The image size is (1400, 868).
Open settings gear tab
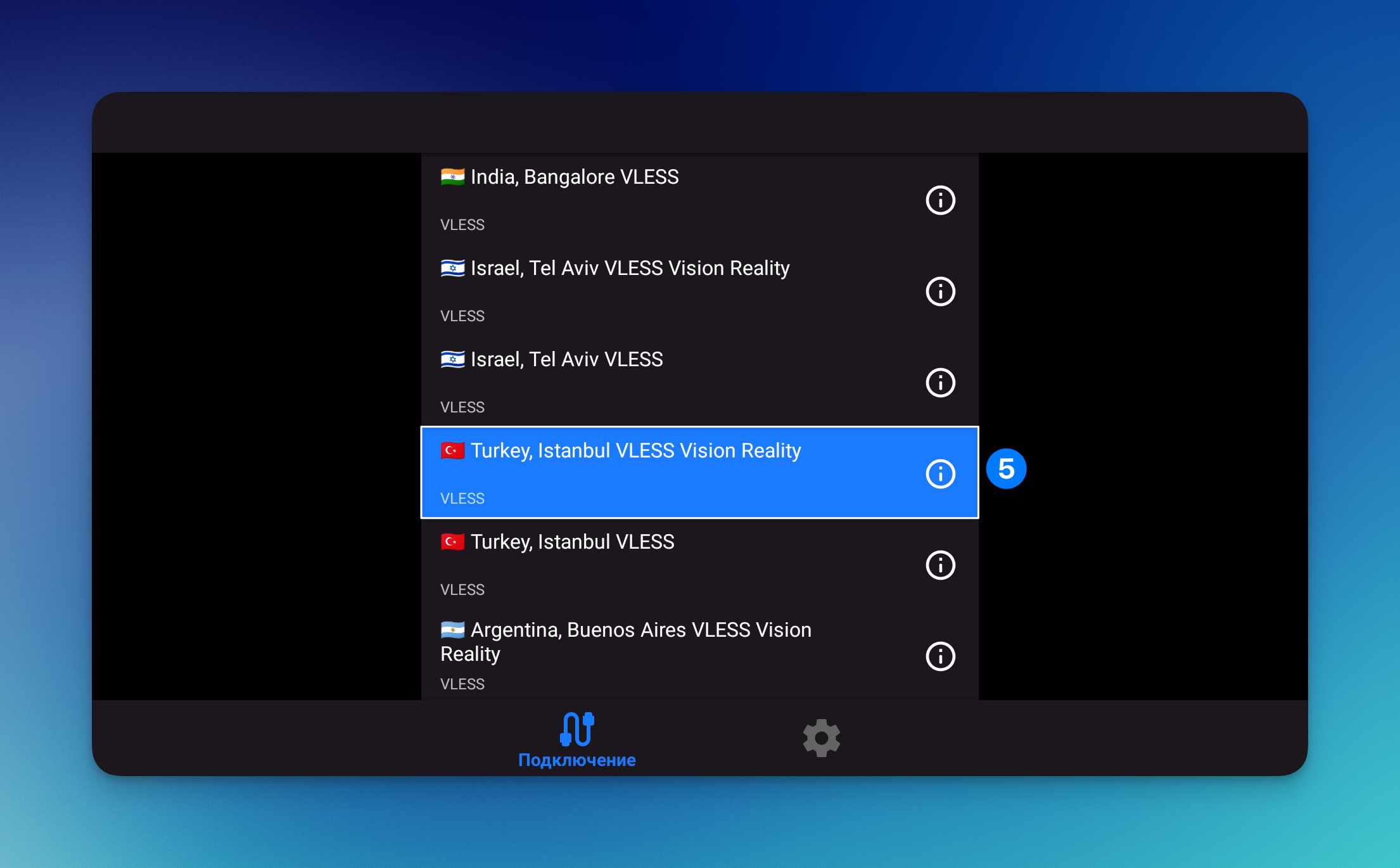pos(821,737)
